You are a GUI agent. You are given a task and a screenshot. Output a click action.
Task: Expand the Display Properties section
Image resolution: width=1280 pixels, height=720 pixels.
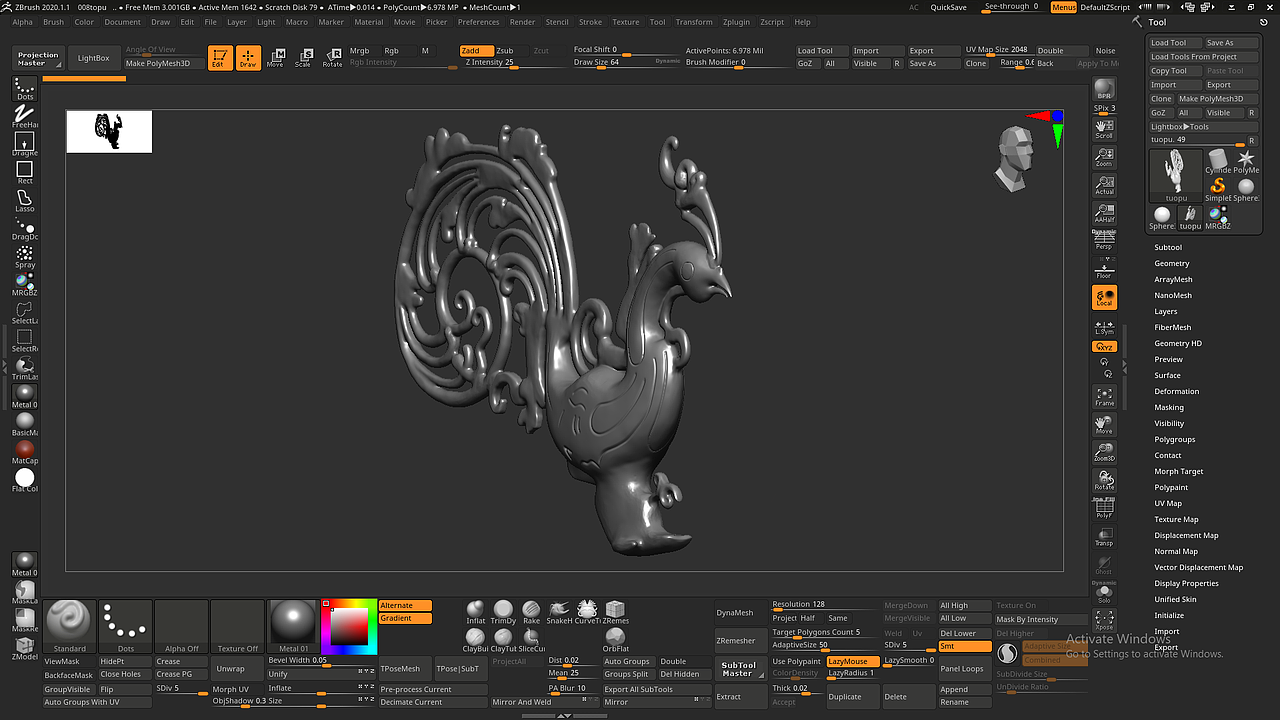tap(1187, 583)
